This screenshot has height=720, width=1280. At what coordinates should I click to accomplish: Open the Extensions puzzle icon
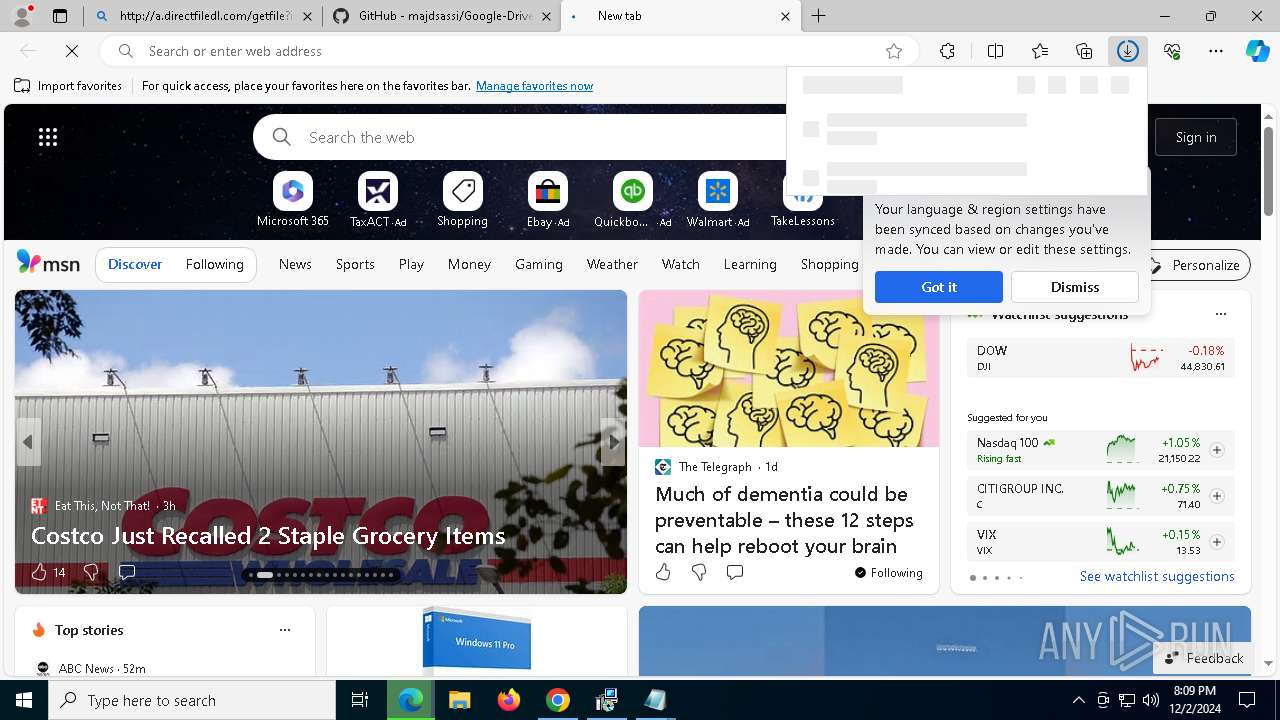tap(947, 51)
